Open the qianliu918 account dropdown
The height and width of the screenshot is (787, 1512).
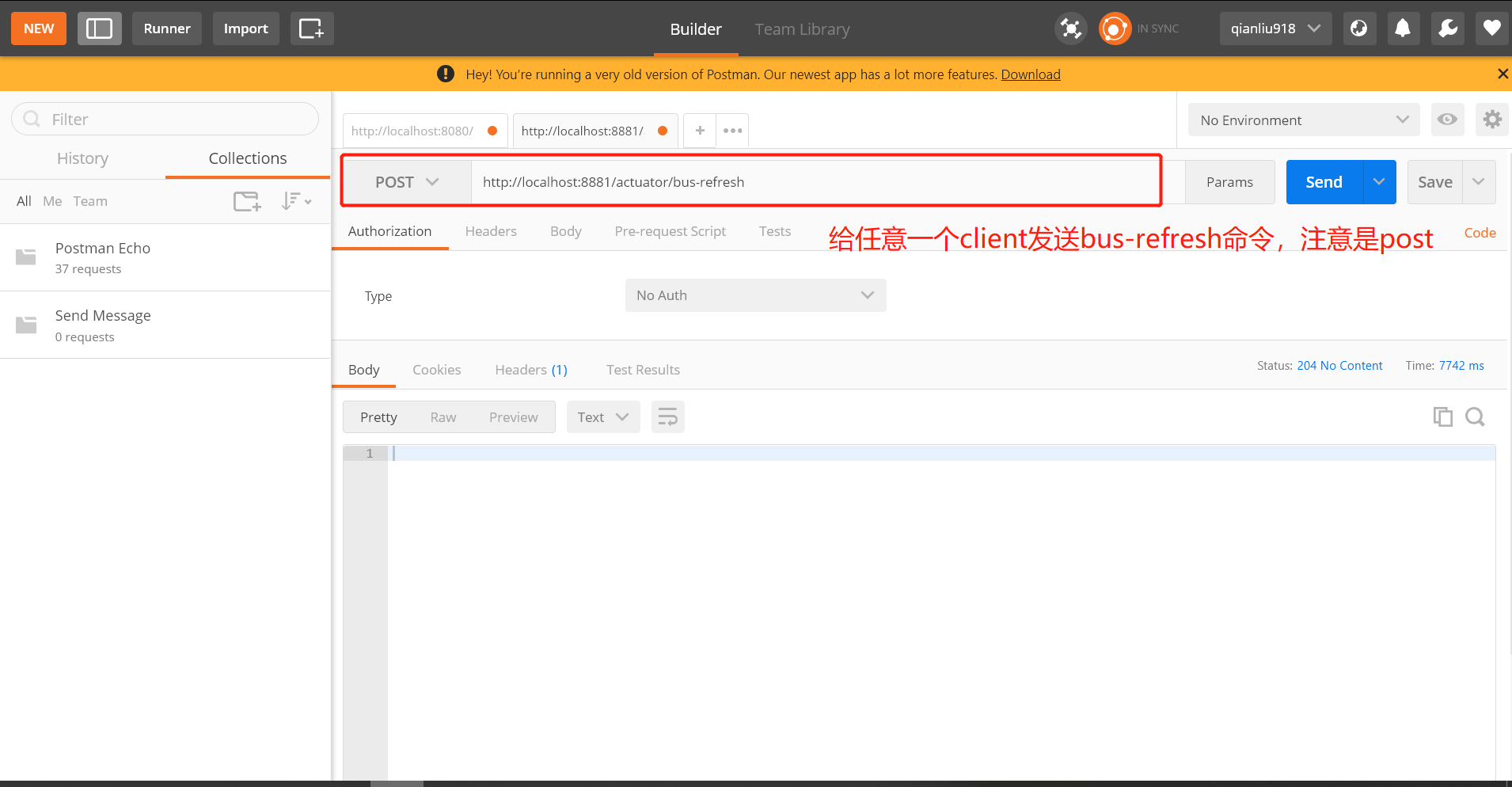coord(1275,29)
